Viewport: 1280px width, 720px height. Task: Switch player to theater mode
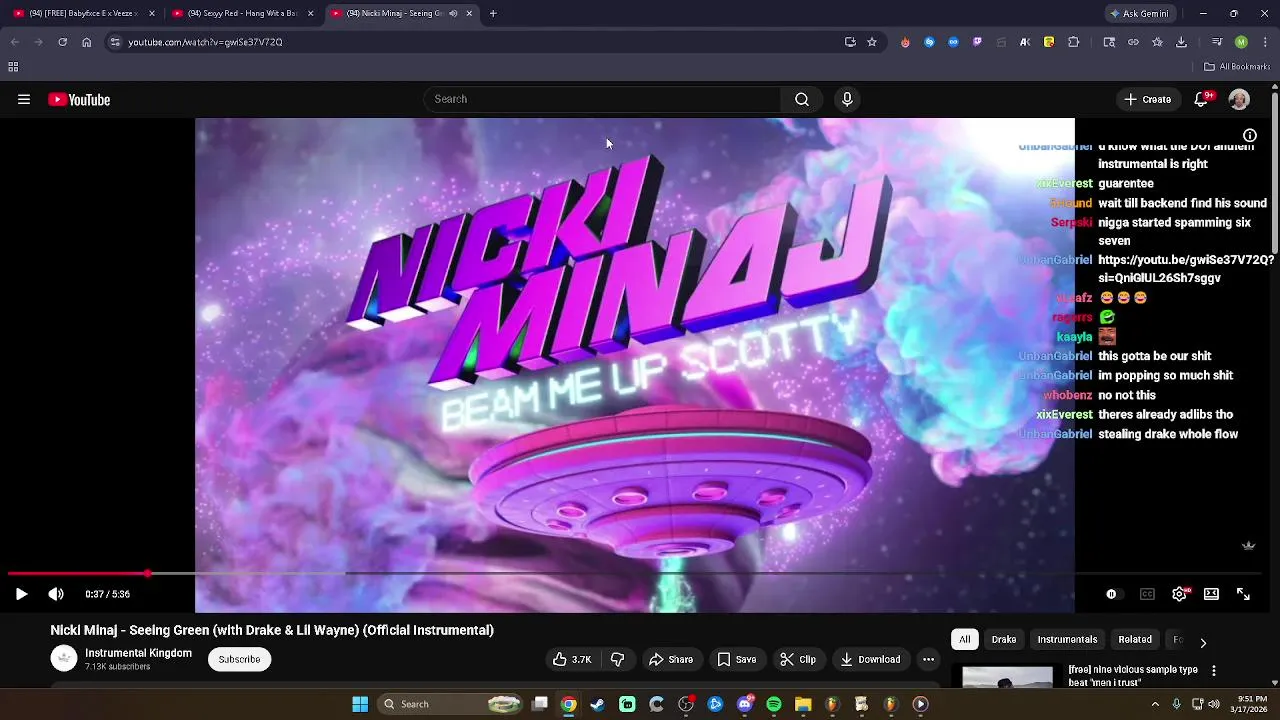pos(1211,594)
